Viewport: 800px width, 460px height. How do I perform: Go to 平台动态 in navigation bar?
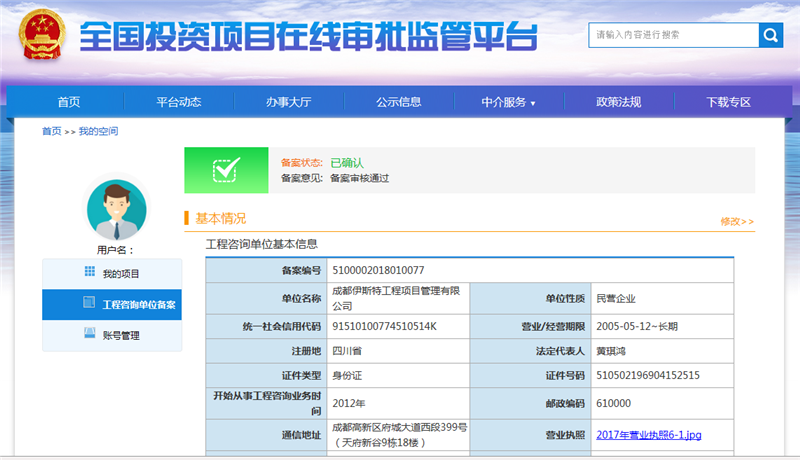point(179,102)
